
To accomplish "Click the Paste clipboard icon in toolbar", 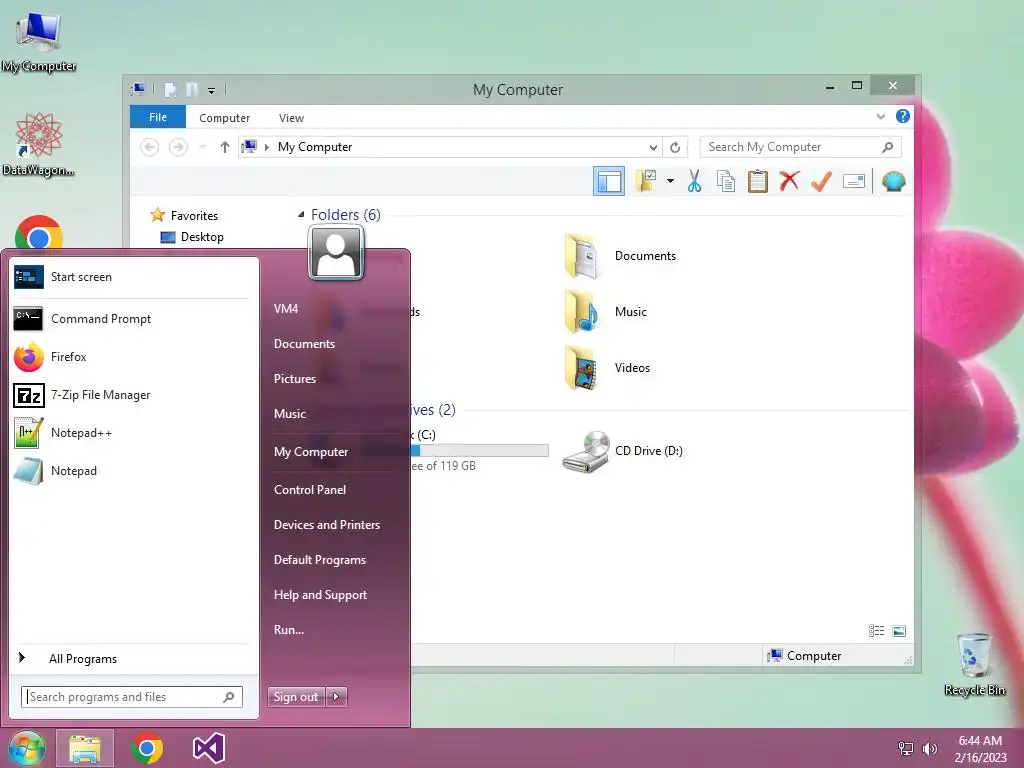I will [758, 182].
